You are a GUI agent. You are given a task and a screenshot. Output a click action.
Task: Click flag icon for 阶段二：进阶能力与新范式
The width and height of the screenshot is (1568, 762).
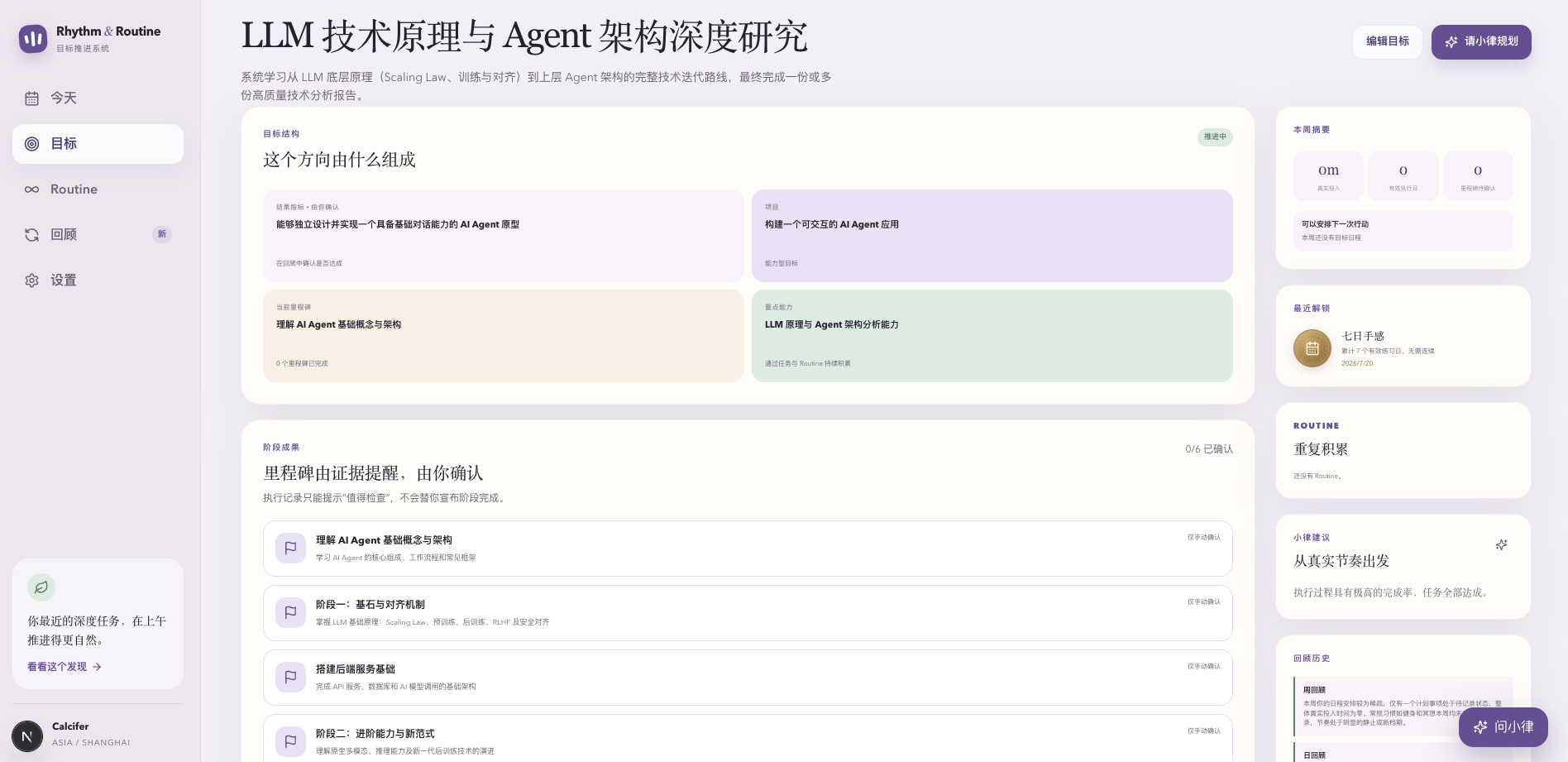coord(290,741)
